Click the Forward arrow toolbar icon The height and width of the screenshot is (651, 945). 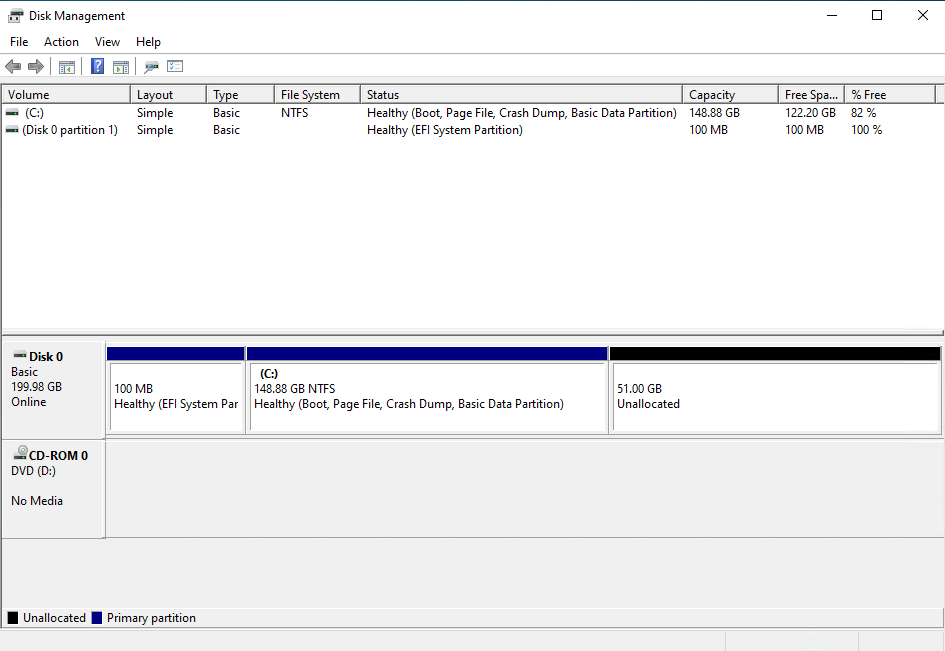tap(36, 67)
